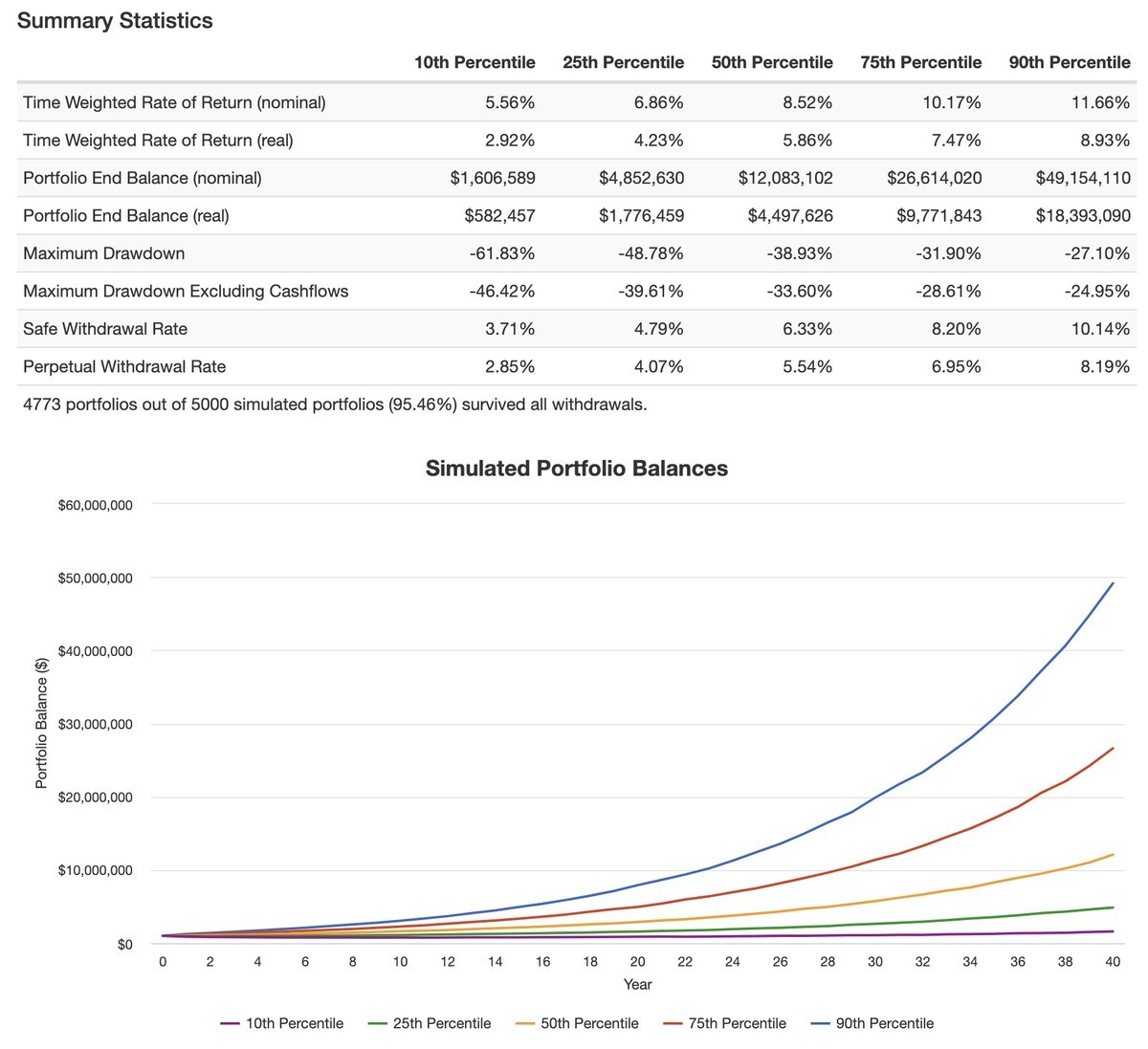This screenshot has height=1049, width=1148.
Task: Click the orange 50th percentile line endpoint at year 40
Action: click(x=1113, y=855)
